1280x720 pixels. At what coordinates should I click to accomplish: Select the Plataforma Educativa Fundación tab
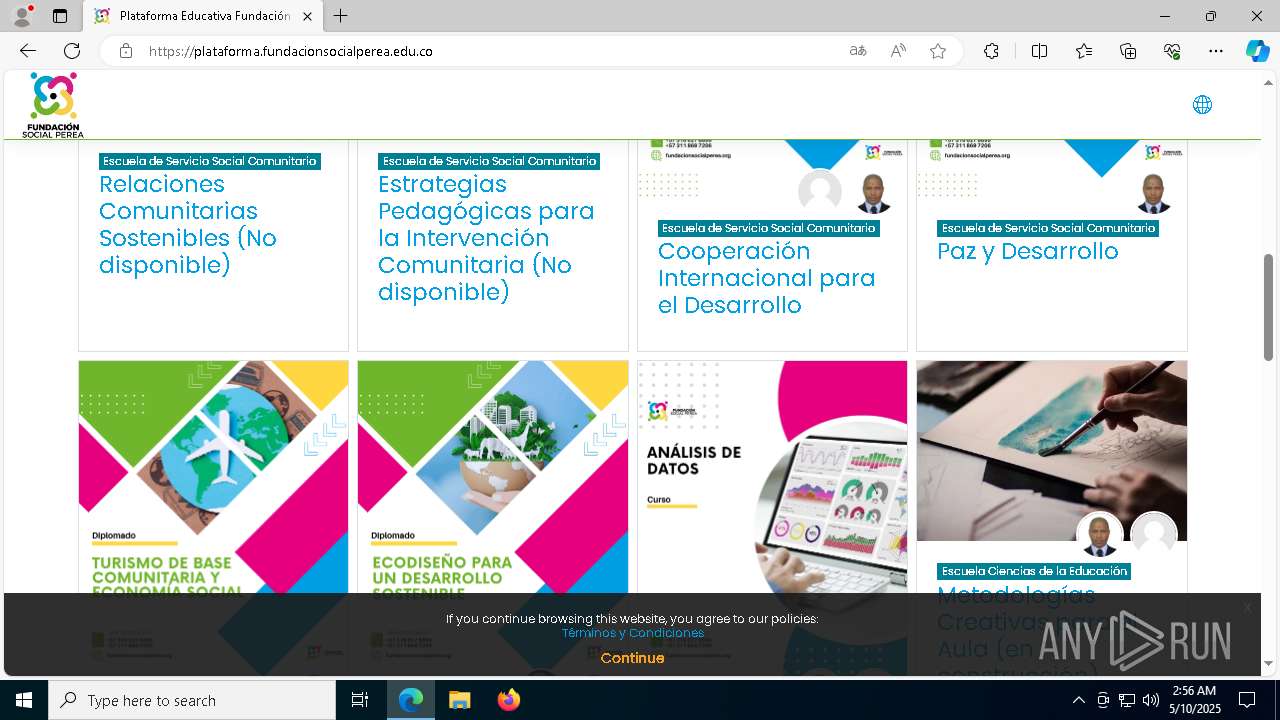click(203, 16)
